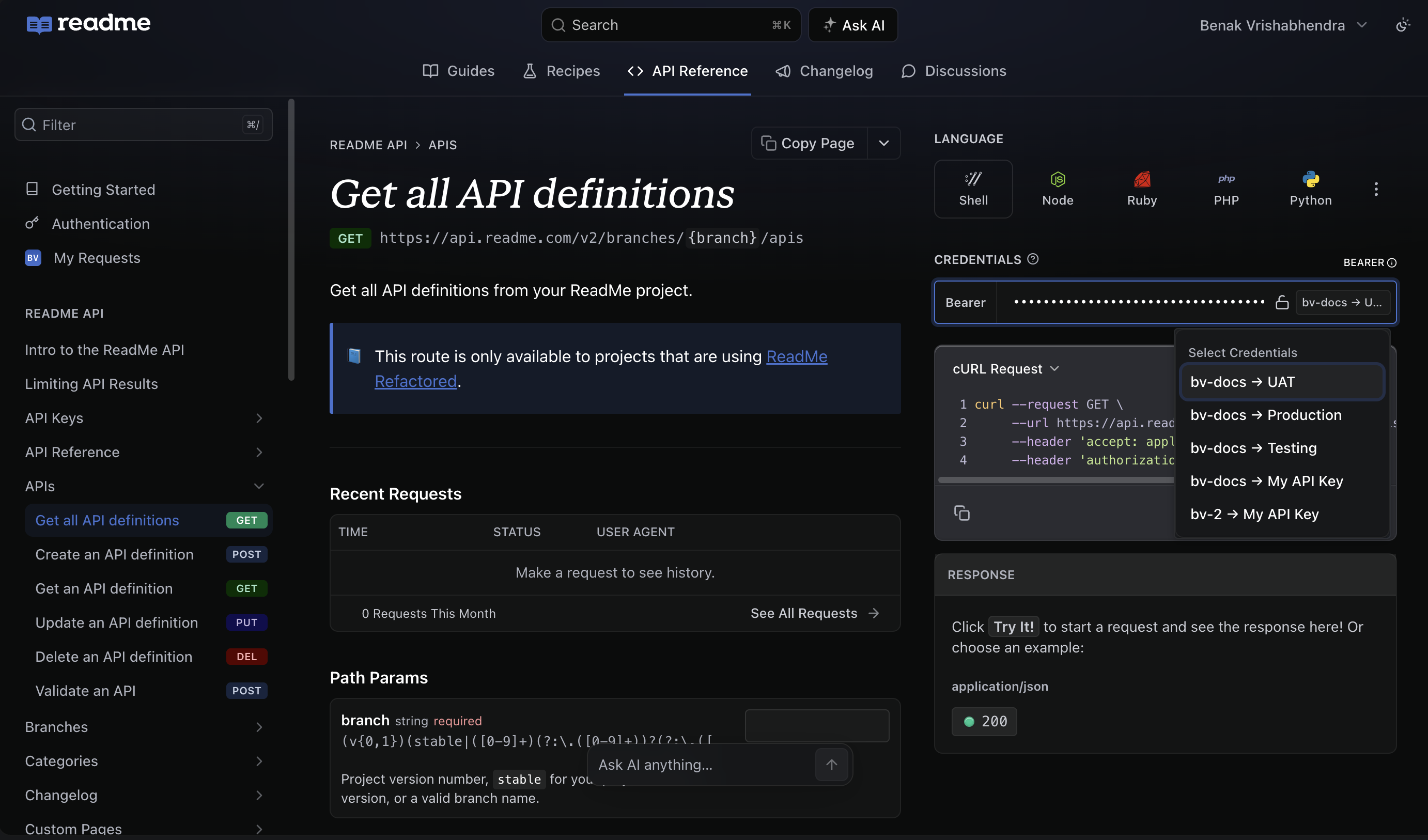
Task: Open Copy Page dropdown arrow
Action: pos(883,144)
